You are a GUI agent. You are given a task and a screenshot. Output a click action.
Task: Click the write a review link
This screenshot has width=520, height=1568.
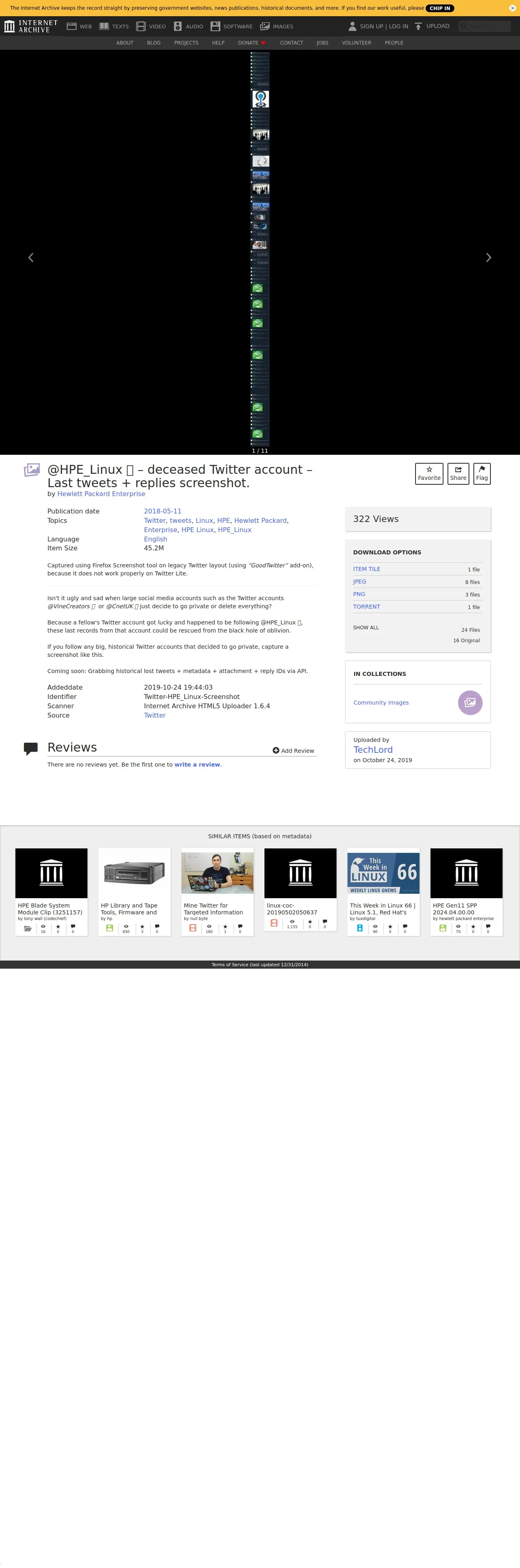[x=197, y=765]
